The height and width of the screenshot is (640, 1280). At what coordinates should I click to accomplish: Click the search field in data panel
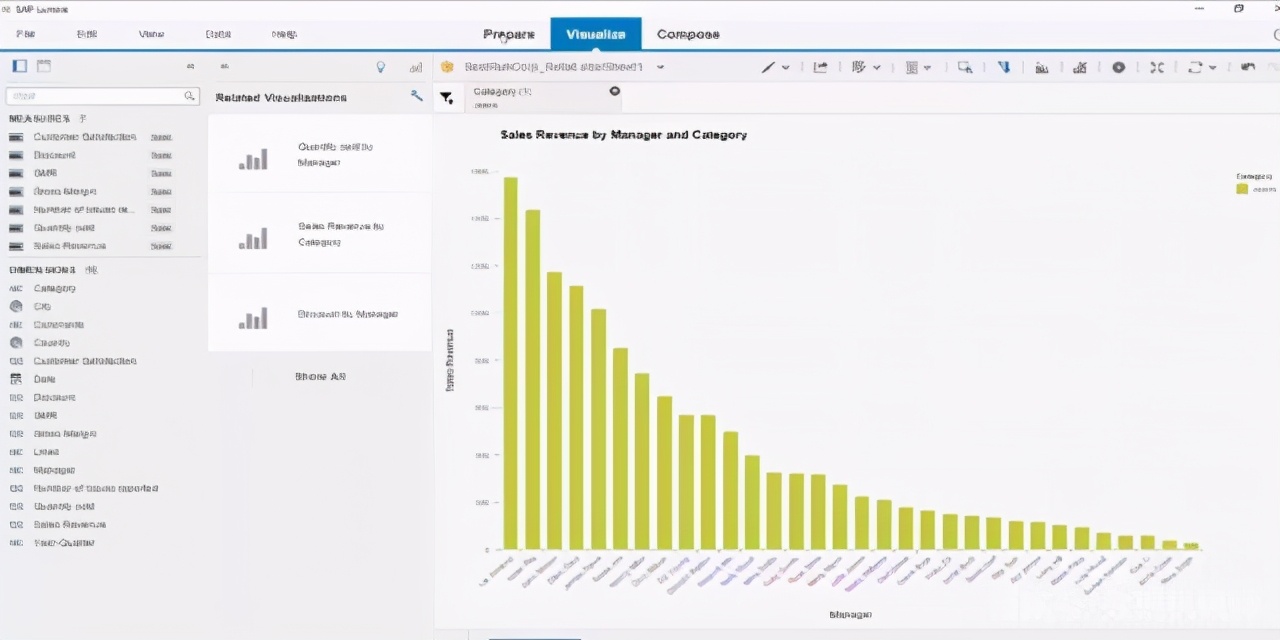click(x=95, y=96)
